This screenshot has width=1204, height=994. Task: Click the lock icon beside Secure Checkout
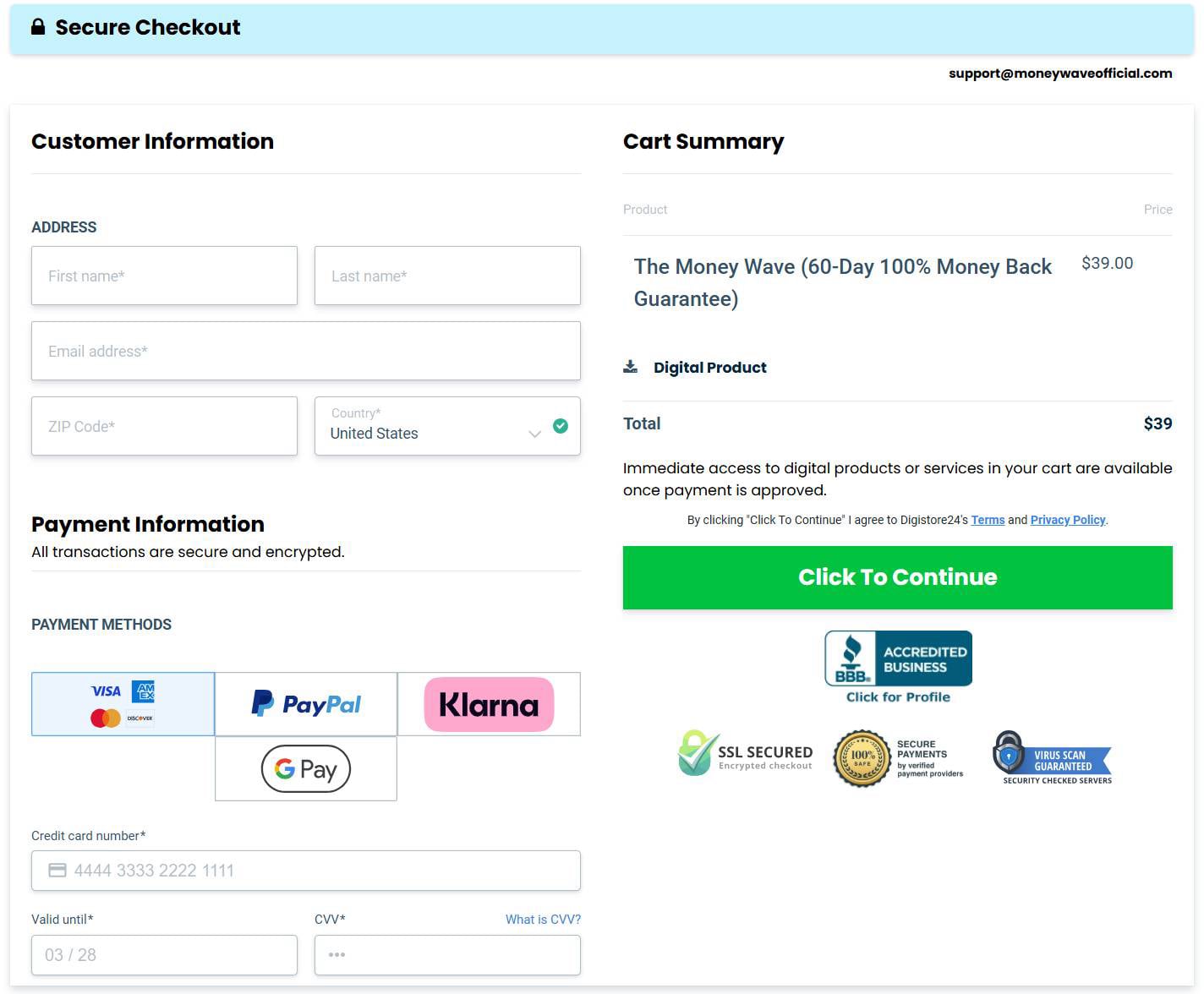pyautogui.click(x=38, y=26)
